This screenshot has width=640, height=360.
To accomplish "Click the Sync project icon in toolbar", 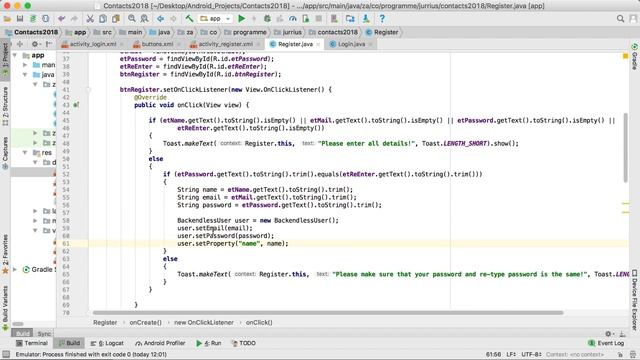I will point(33,19).
